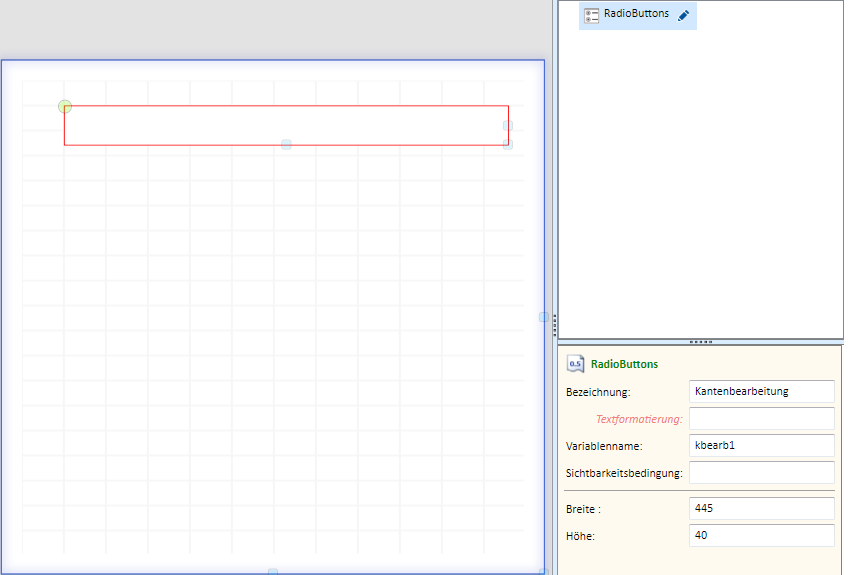Viewport: 858px width, 575px height.
Task: Click the bottom-right corner handle of red rectangle
Action: click(508, 144)
